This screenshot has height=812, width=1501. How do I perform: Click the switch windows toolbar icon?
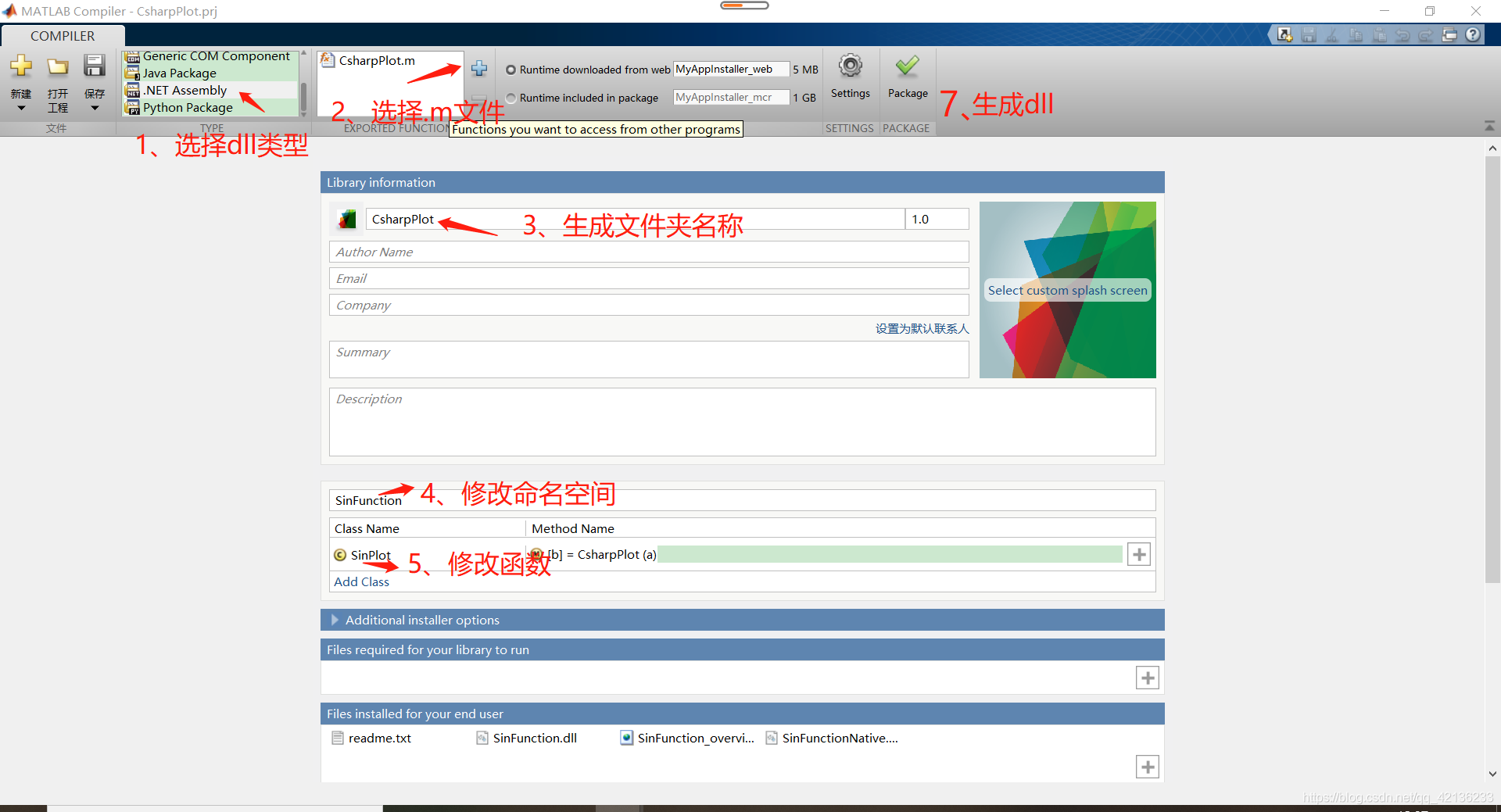[x=1449, y=35]
